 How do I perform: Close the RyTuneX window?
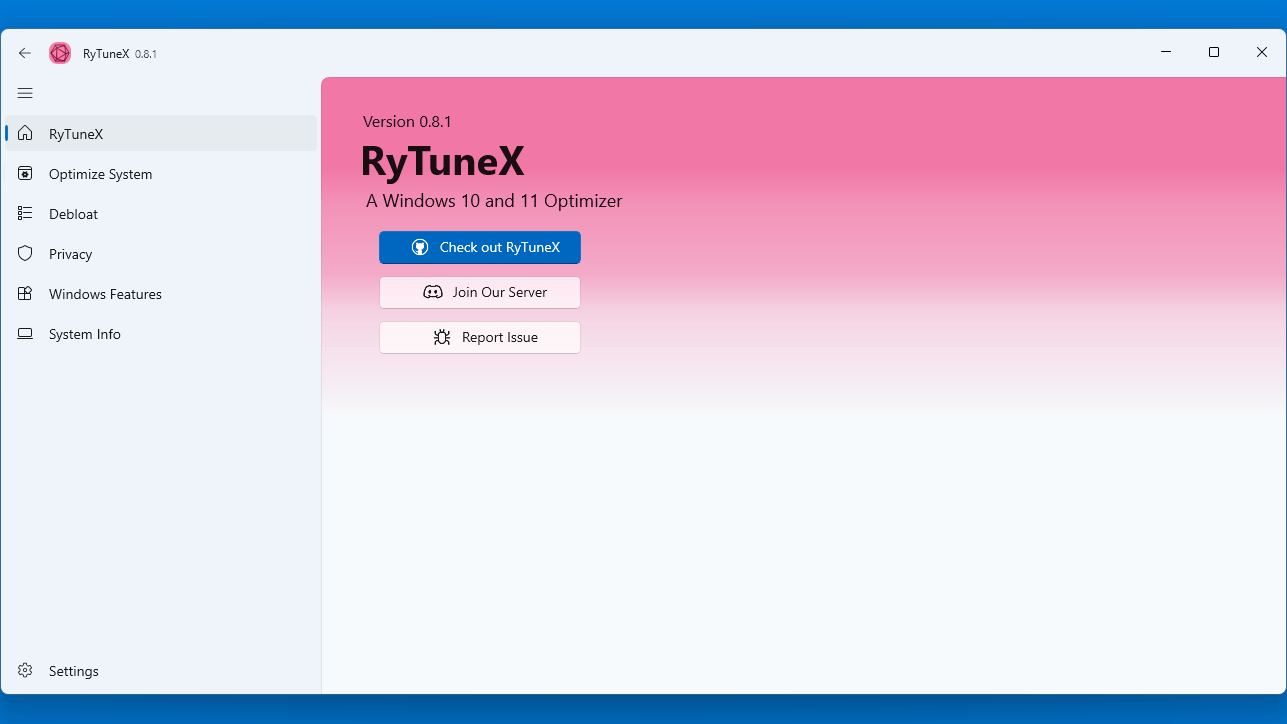tap(1262, 52)
